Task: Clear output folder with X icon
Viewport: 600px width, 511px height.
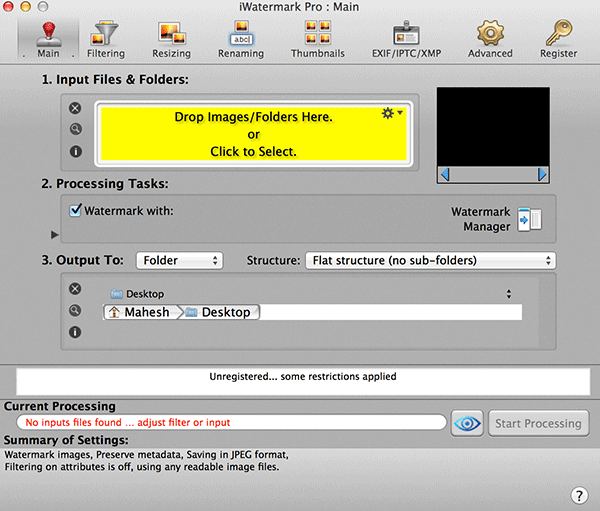Action: [x=75, y=289]
